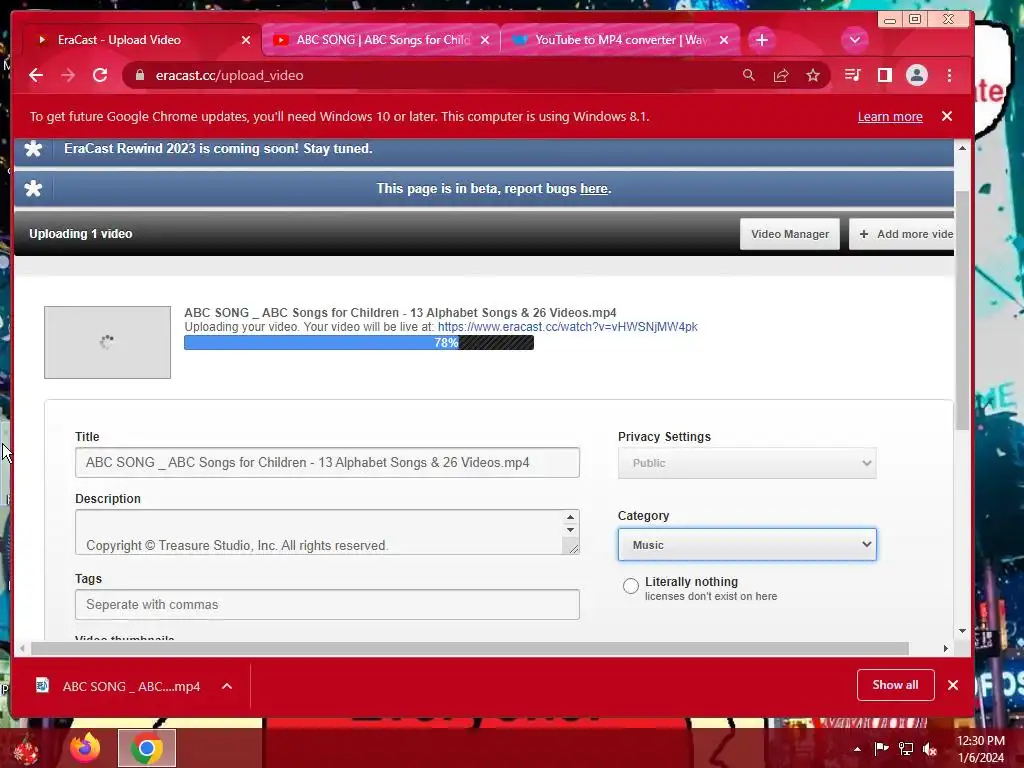Screen dimensions: 1024x768
Task: Go back using browser back arrow
Action: point(36,75)
